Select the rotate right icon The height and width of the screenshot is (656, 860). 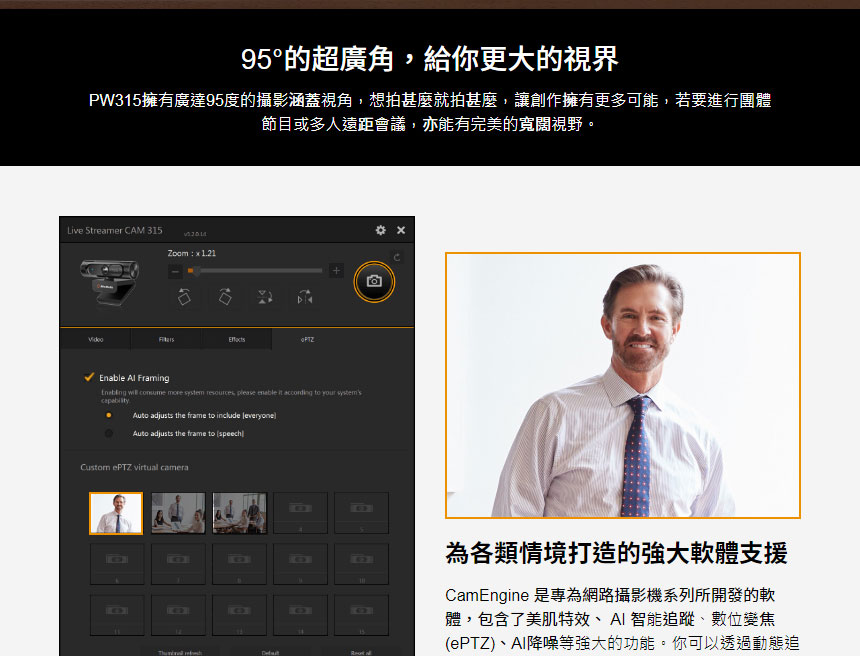coord(225,295)
